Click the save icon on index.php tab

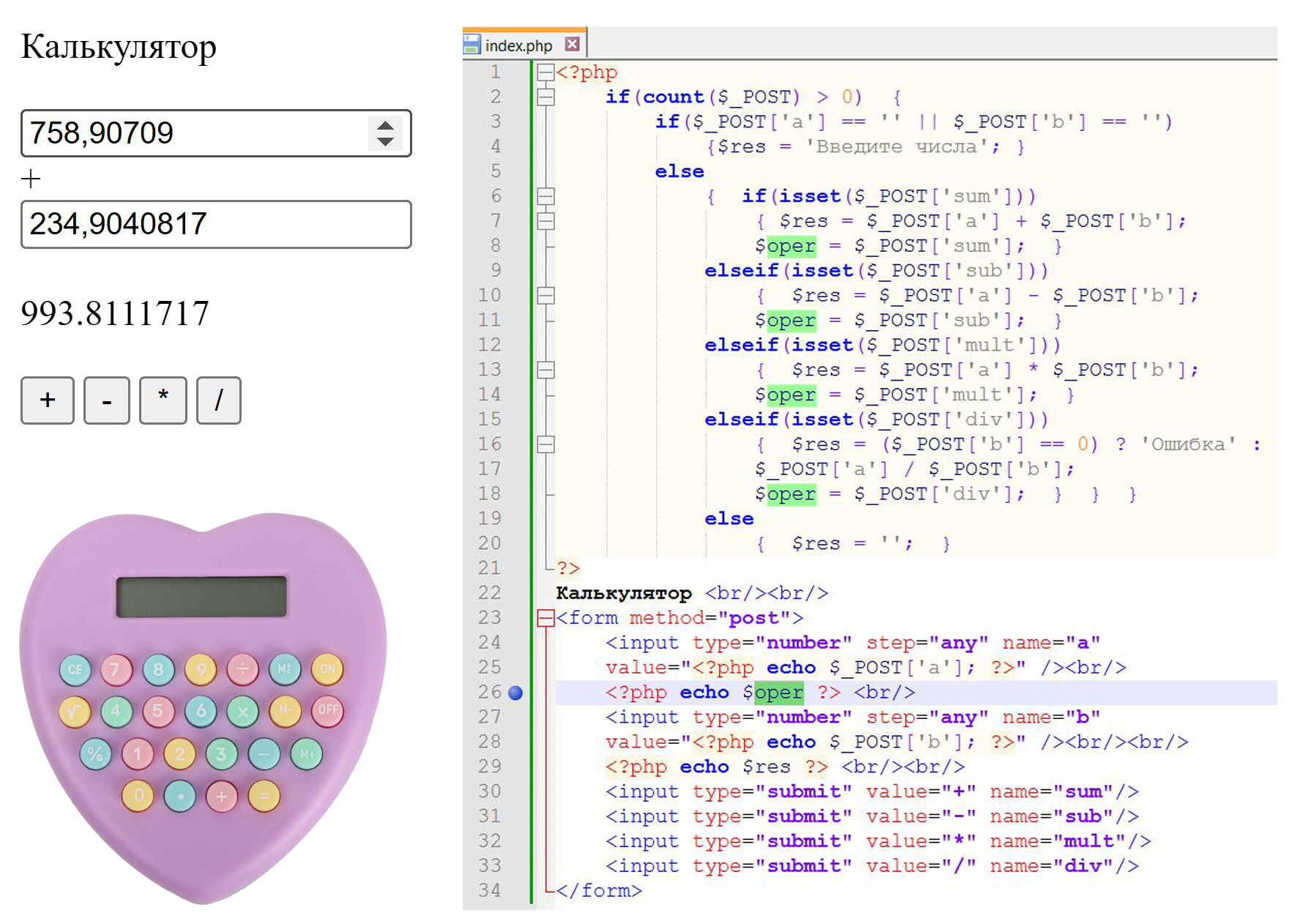(472, 45)
